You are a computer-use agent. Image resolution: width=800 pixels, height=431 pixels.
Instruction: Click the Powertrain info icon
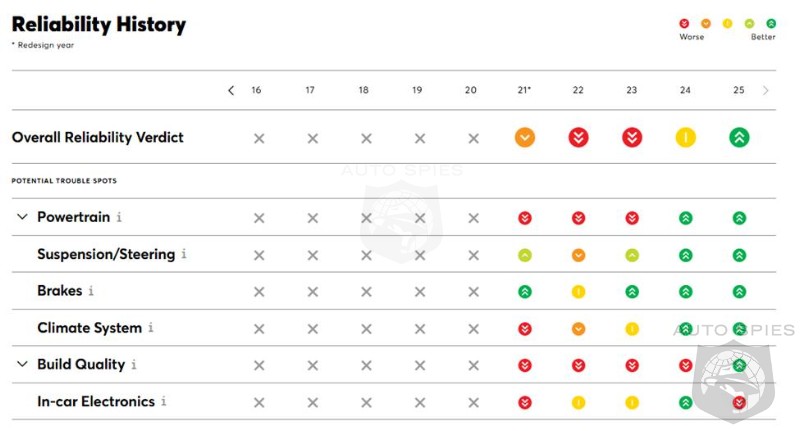[119, 217]
